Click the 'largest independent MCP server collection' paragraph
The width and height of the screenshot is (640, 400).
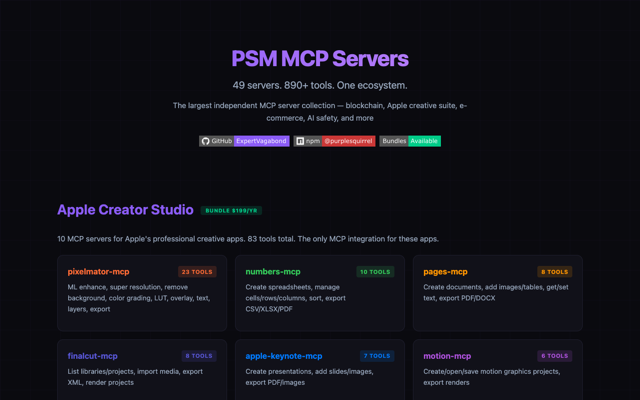point(320,112)
